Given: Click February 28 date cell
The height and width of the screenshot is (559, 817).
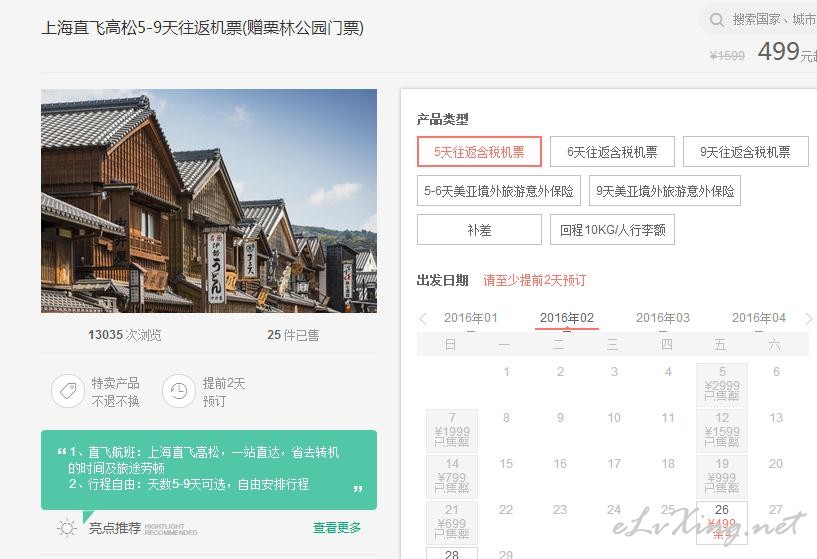Looking at the screenshot, I should coord(452,553).
